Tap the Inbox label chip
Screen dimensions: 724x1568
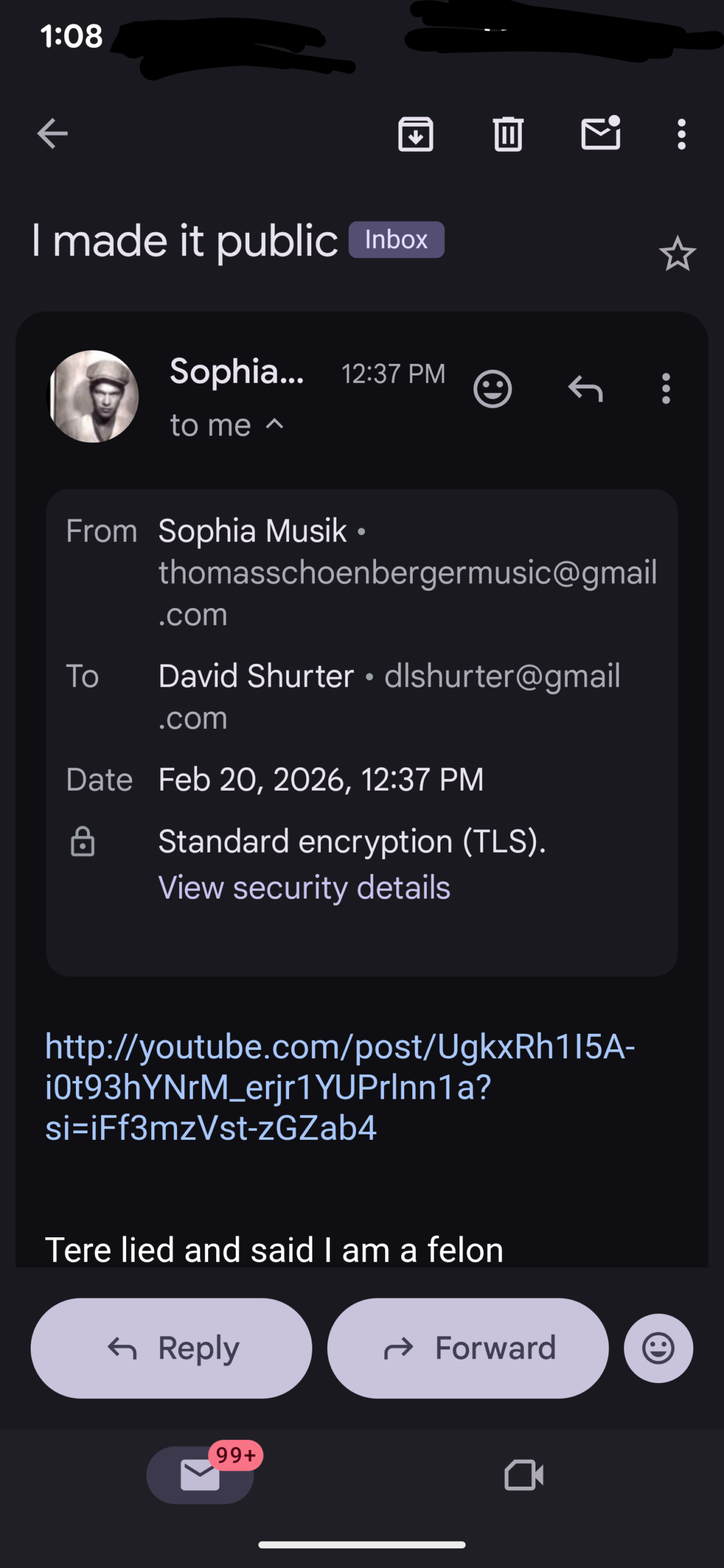tap(396, 239)
